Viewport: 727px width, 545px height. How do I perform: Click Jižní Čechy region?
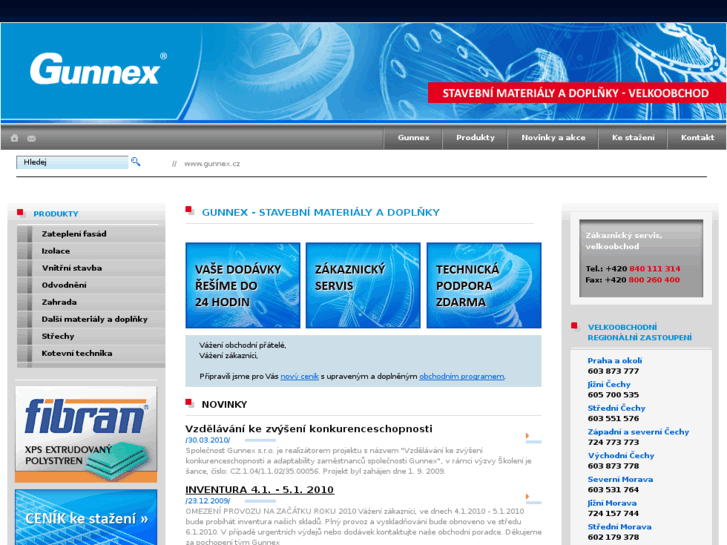tap(609, 384)
